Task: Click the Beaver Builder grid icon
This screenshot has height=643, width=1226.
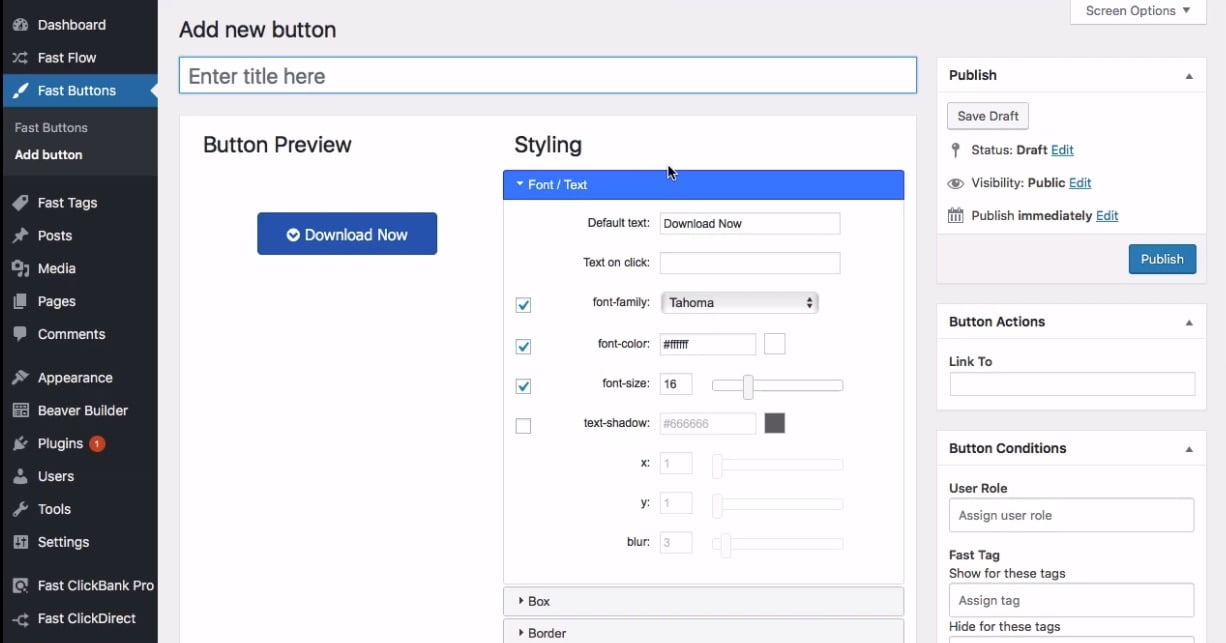Action: [x=20, y=411]
